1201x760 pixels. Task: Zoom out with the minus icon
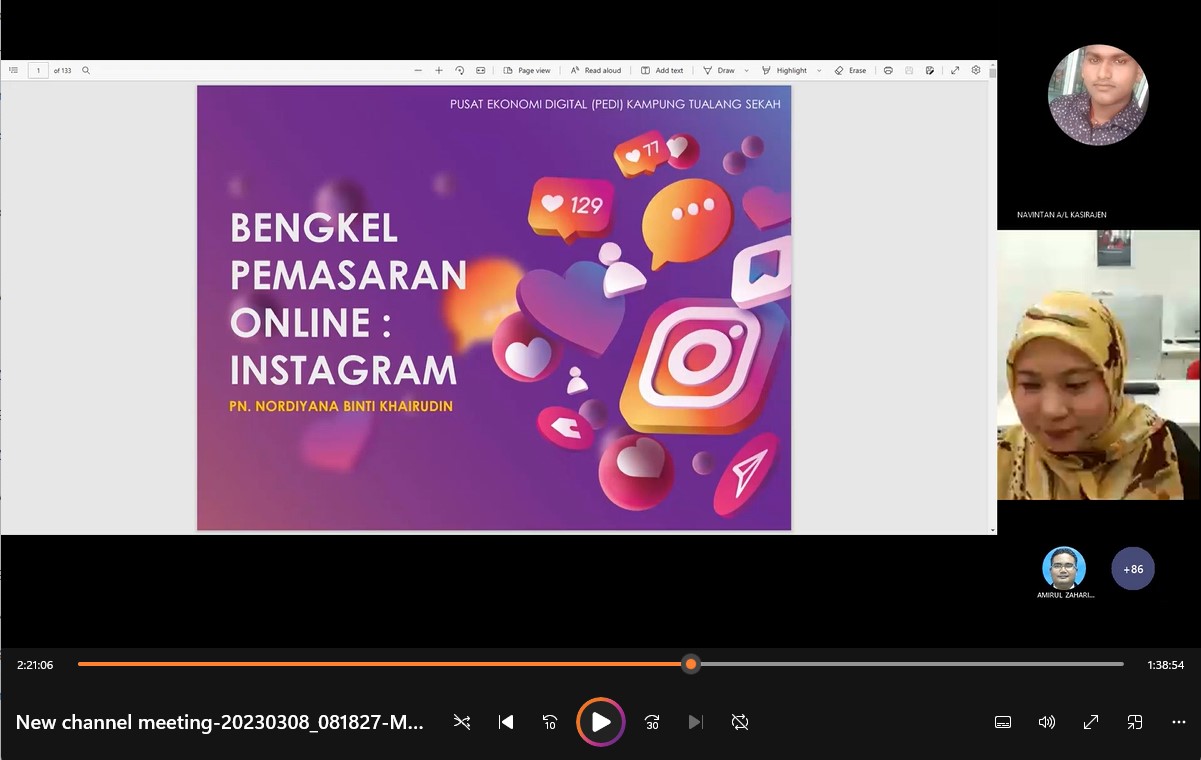418,70
